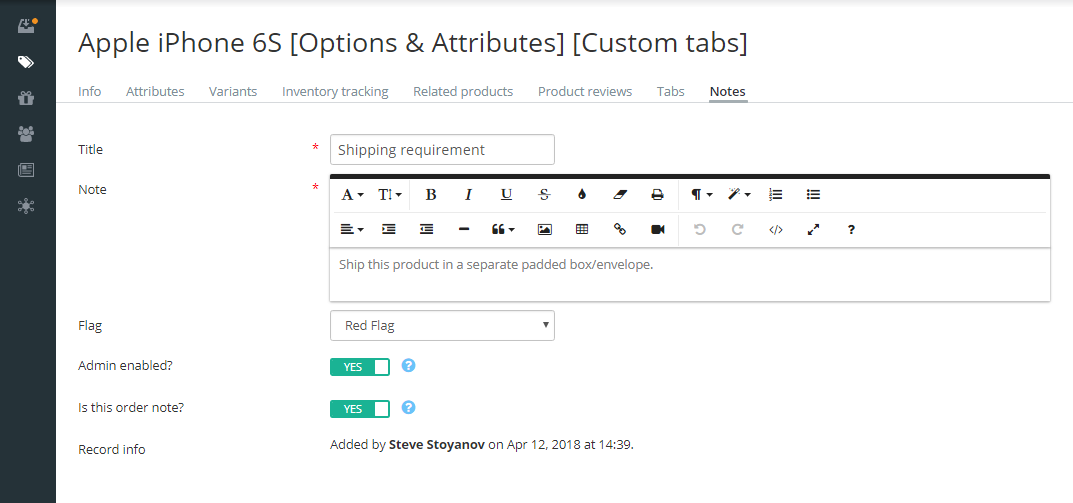
Task: Open editor help question mark
Action: click(851, 230)
